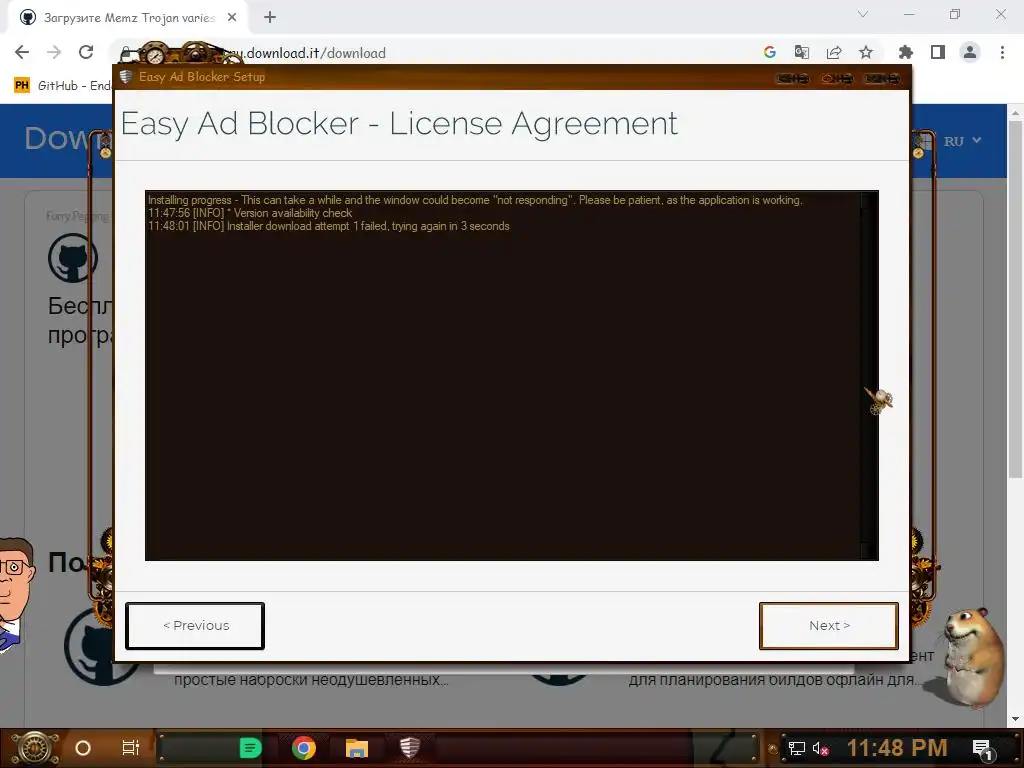
Task: Open Chrome extensions puzzle icon
Action: click(906, 52)
